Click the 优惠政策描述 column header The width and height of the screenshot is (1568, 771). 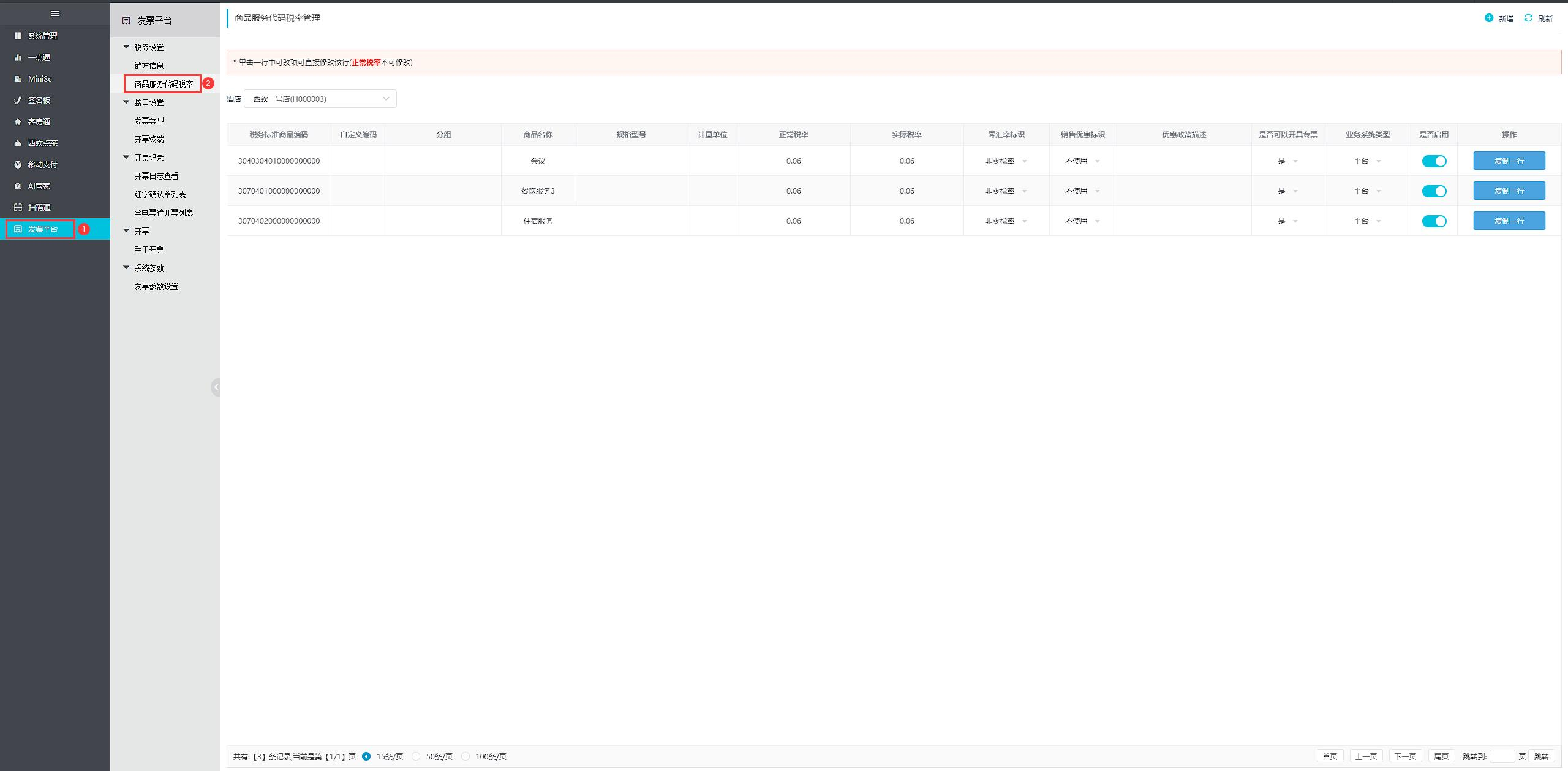point(1184,135)
